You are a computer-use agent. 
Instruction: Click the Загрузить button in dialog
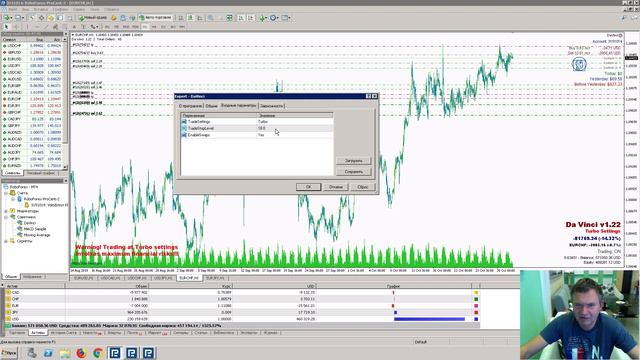pos(353,161)
